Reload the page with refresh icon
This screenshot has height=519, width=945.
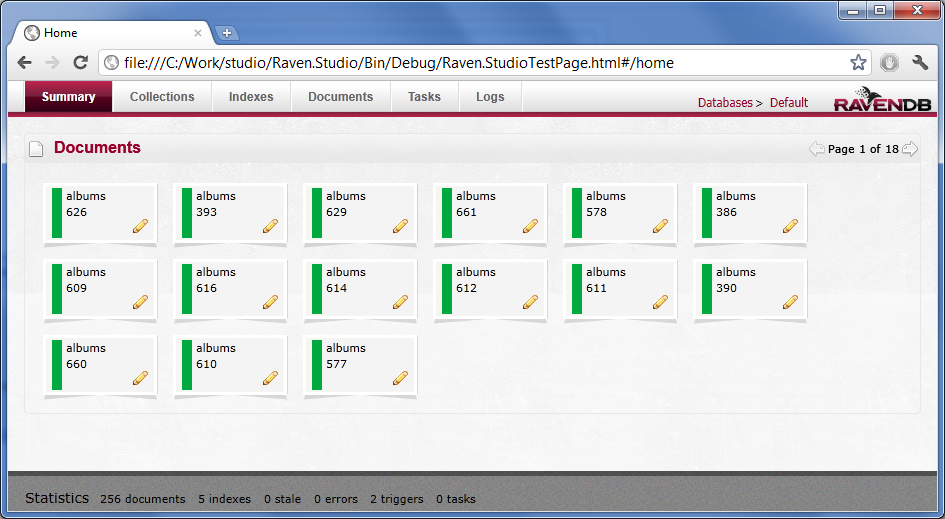pos(80,62)
